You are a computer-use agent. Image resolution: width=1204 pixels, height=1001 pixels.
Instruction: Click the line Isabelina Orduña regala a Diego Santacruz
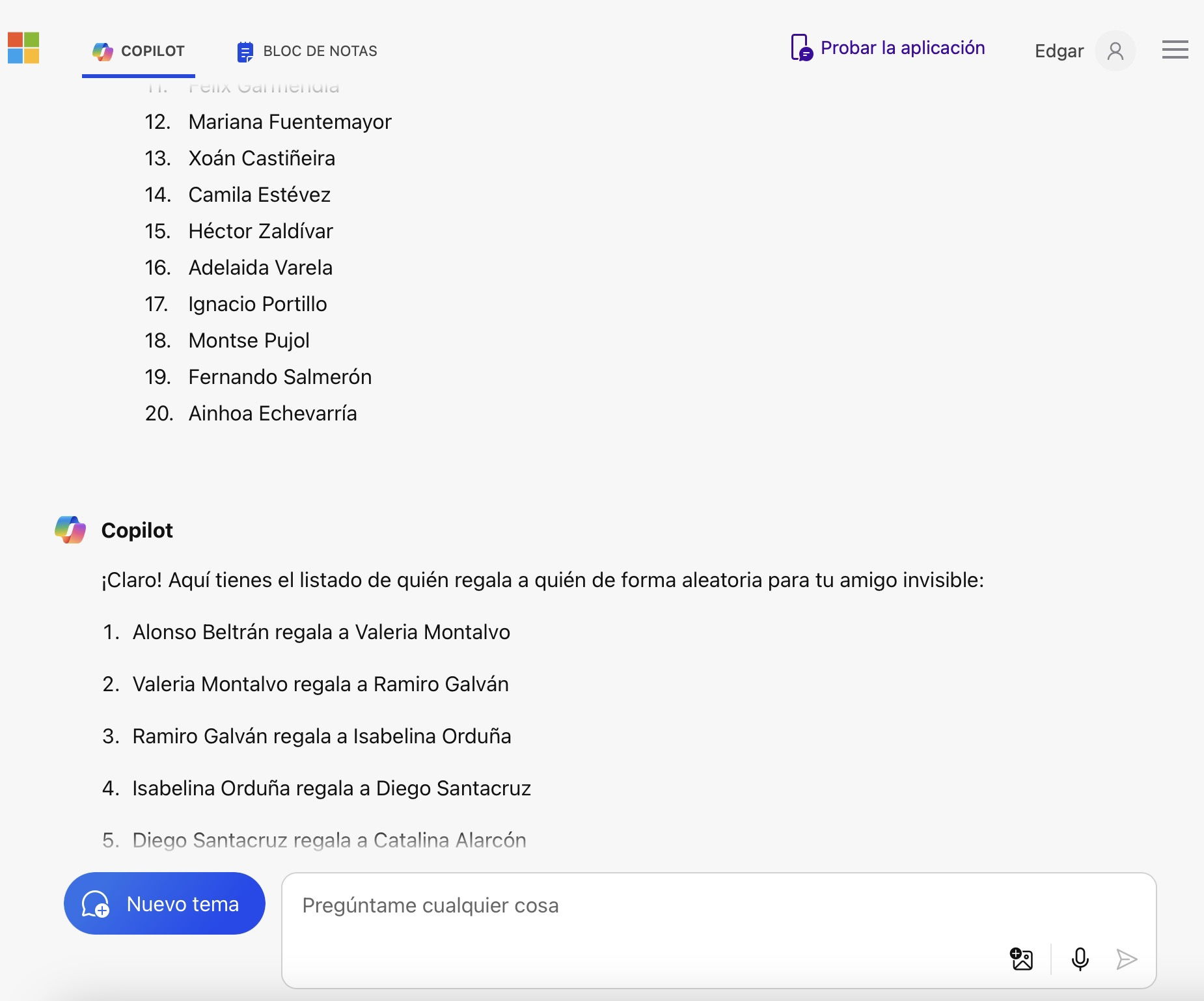332,788
